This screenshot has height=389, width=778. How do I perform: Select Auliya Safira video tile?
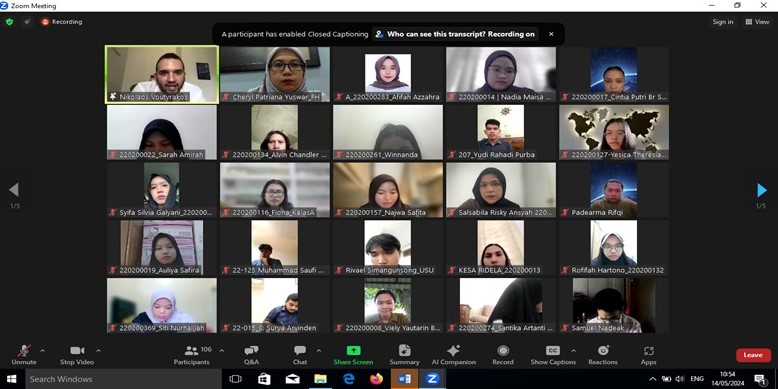click(x=162, y=248)
